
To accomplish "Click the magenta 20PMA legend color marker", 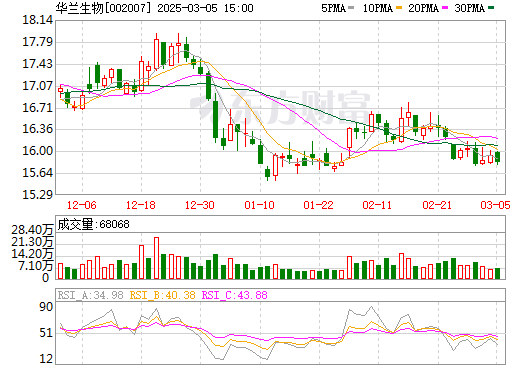I will [x=445, y=8].
